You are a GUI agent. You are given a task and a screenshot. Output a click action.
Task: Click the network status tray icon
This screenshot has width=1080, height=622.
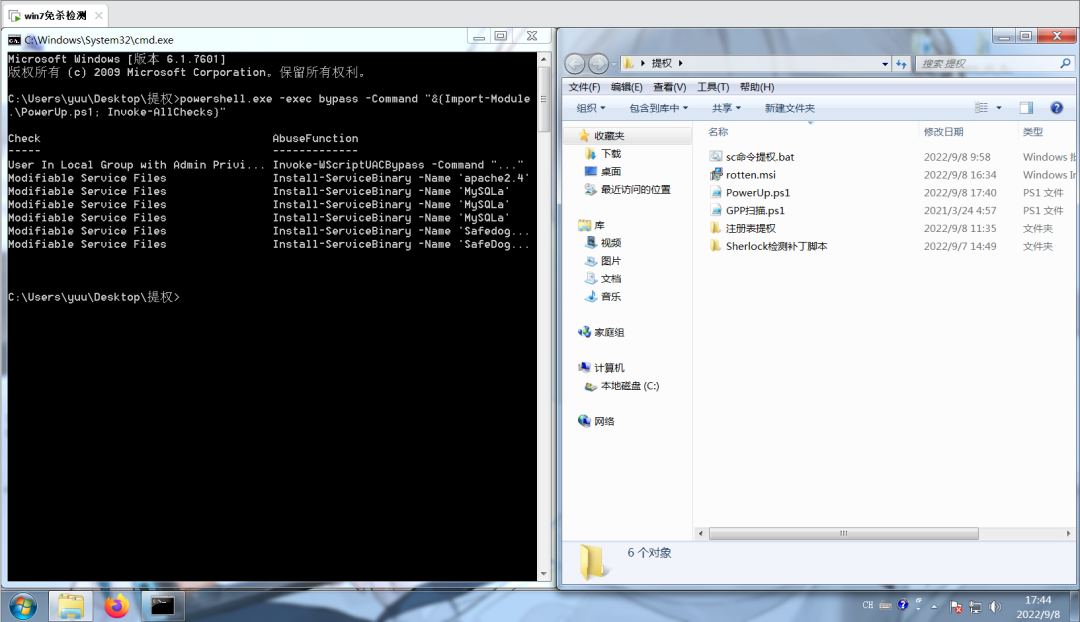coord(975,607)
